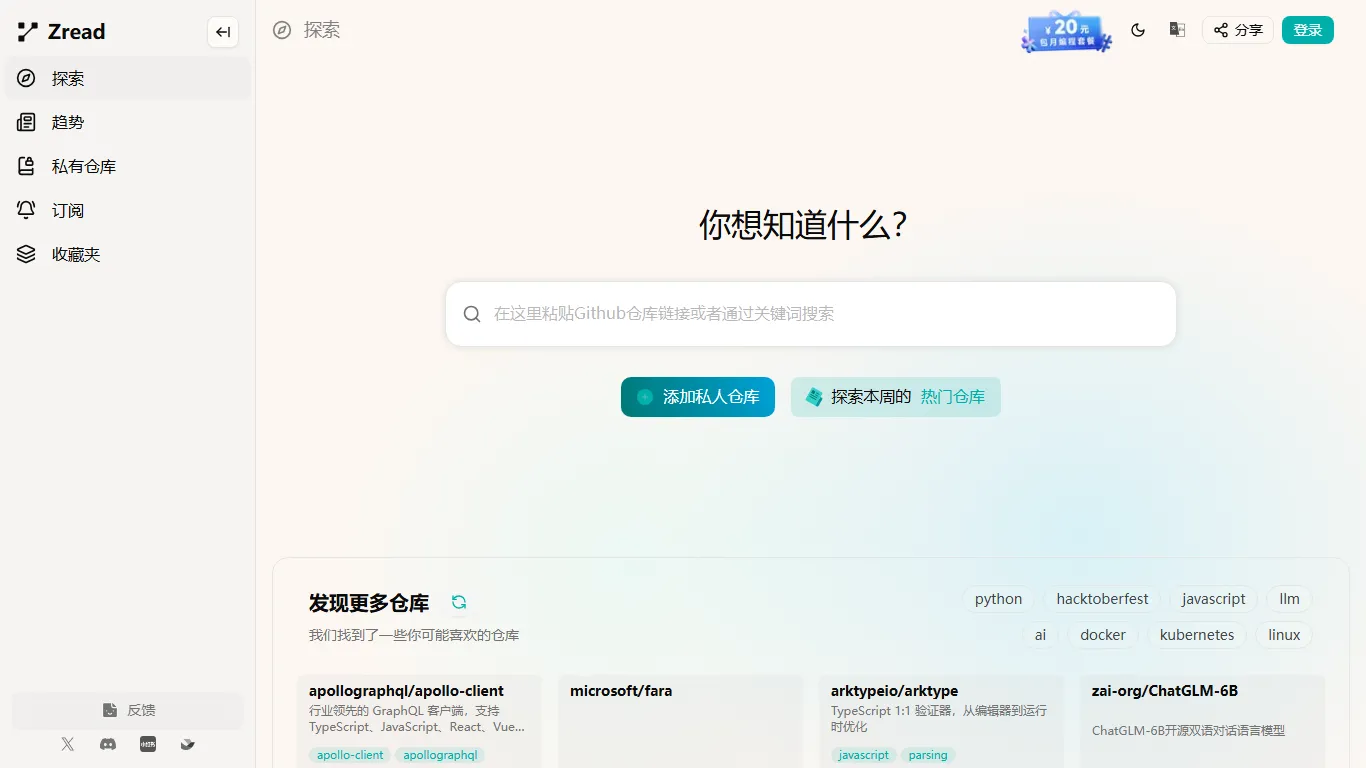Click the GitHub repository search field
Image resolution: width=1366 pixels, height=768 pixels.
pos(810,313)
